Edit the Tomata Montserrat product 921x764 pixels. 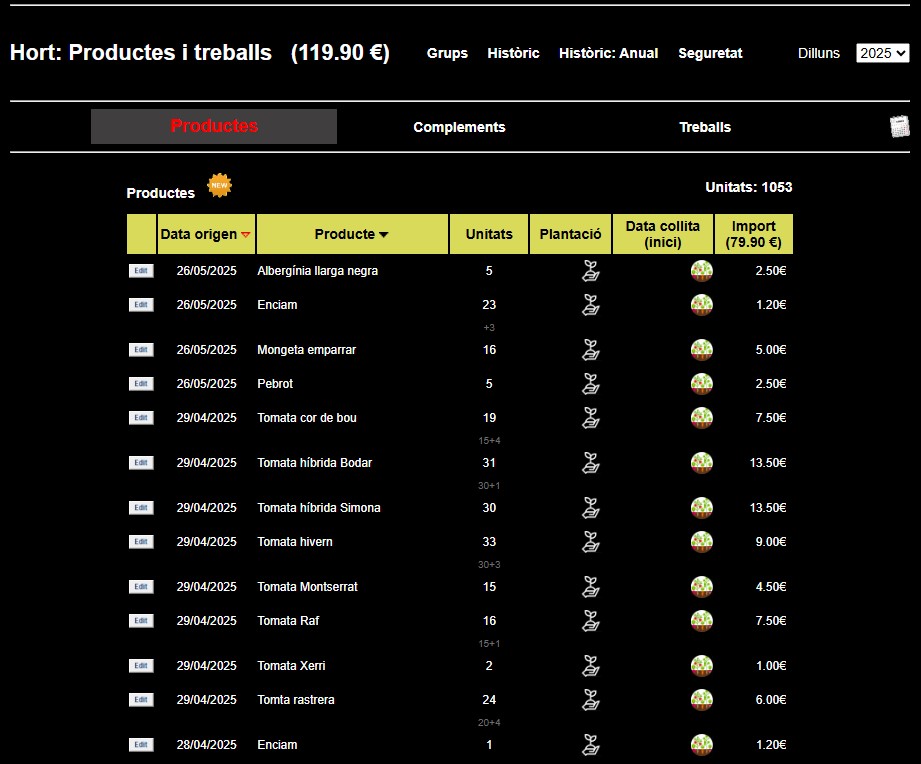point(141,587)
